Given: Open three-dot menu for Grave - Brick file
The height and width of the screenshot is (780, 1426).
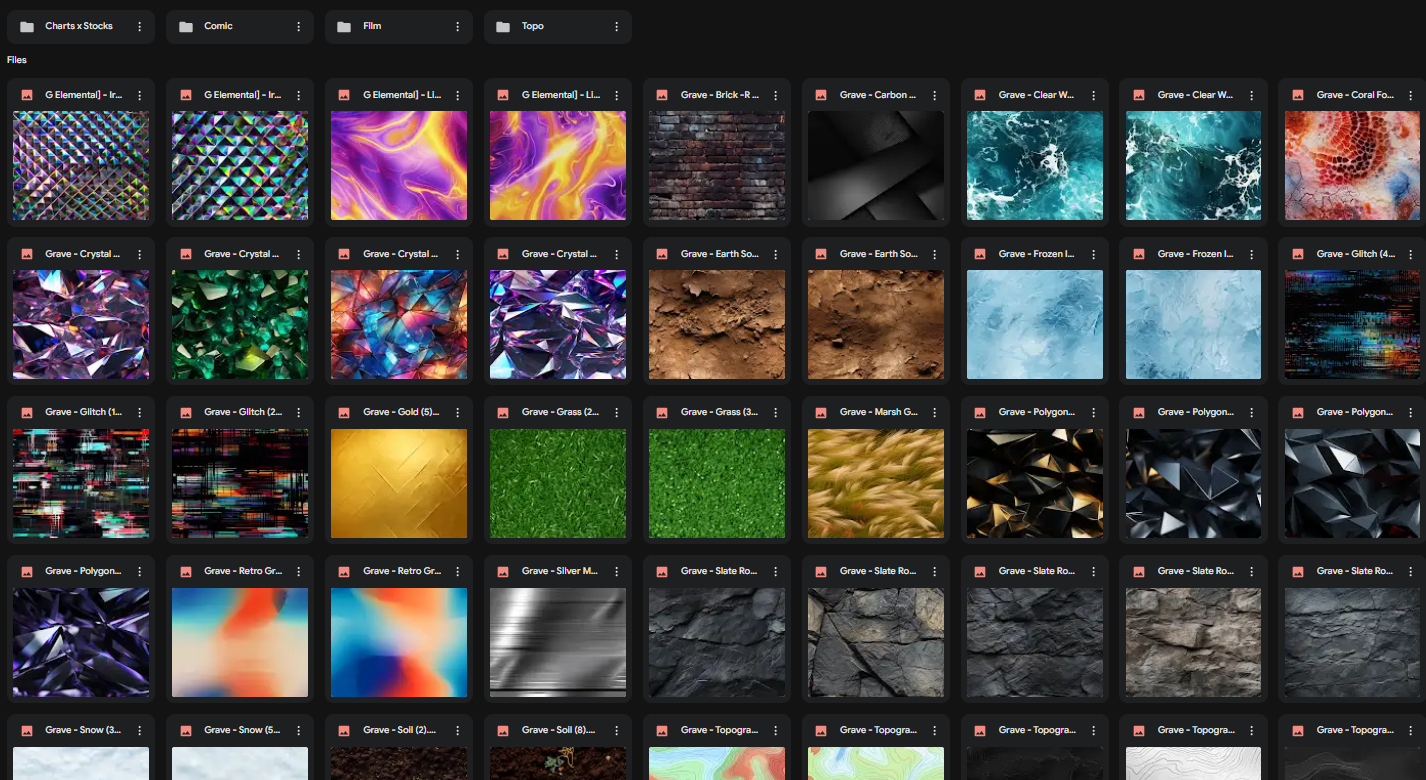Looking at the screenshot, I should 775,95.
